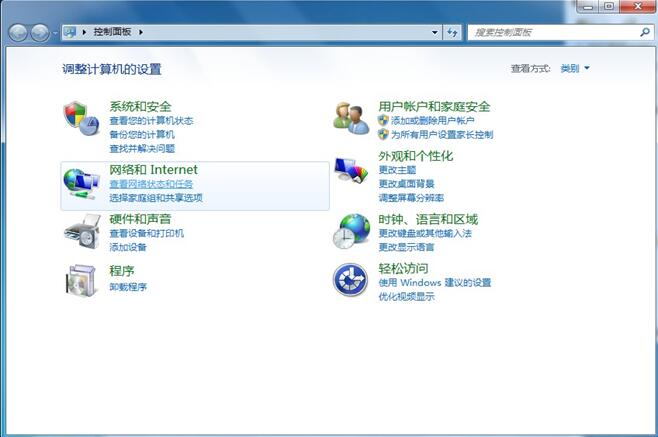The image size is (658, 437).
Task: Select 控制面板 in the address breadcrumb
Action: pos(114,32)
